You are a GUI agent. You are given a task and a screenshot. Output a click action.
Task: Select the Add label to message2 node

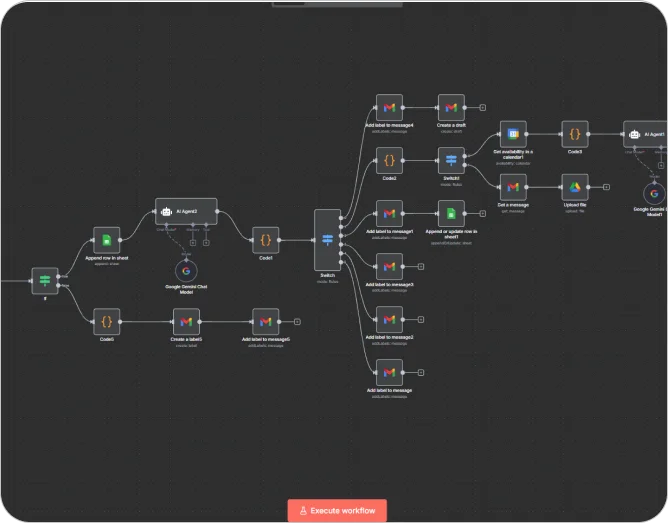point(389,319)
